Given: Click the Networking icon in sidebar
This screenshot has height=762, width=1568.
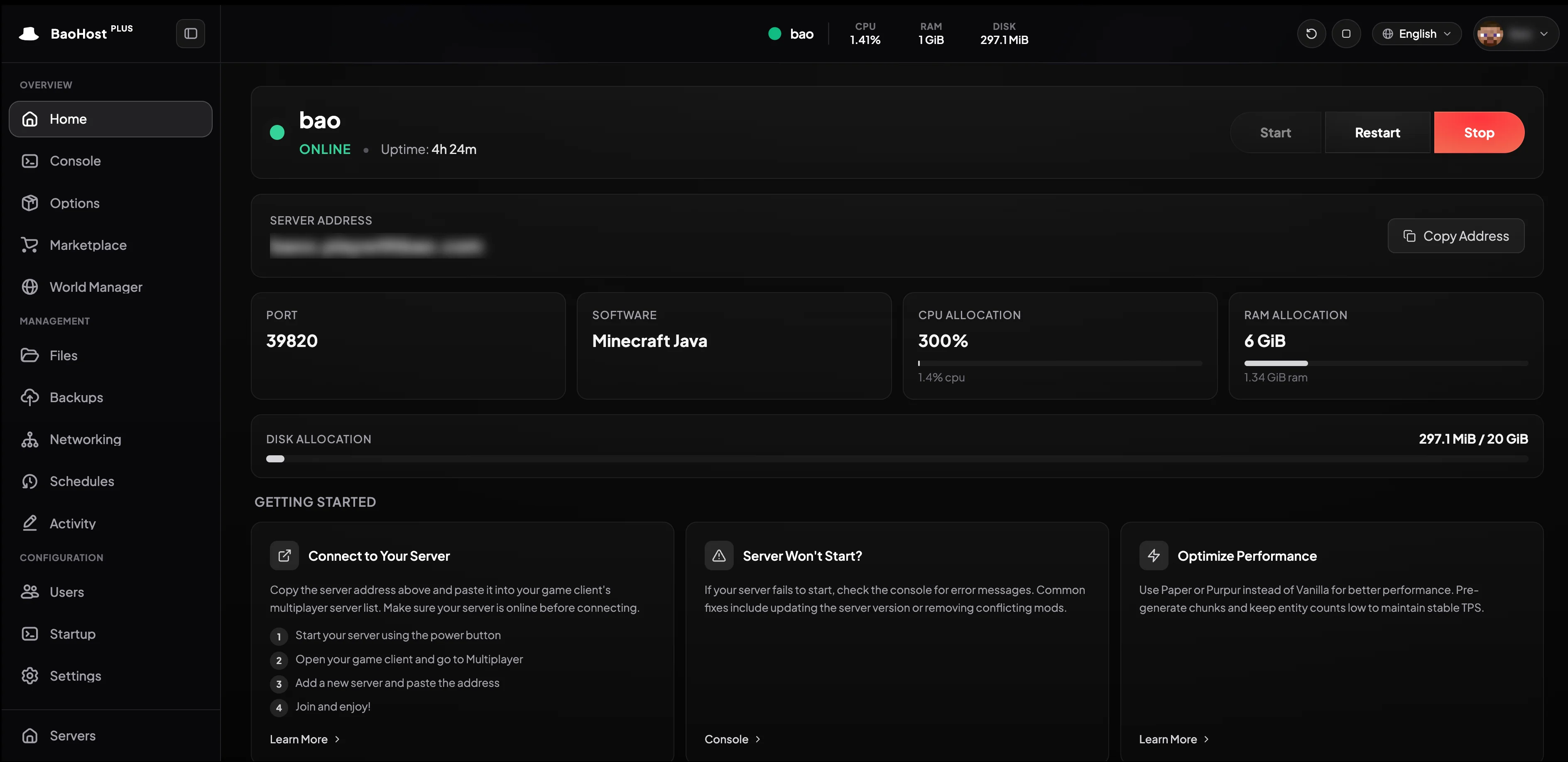Looking at the screenshot, I should pos(30,439).
